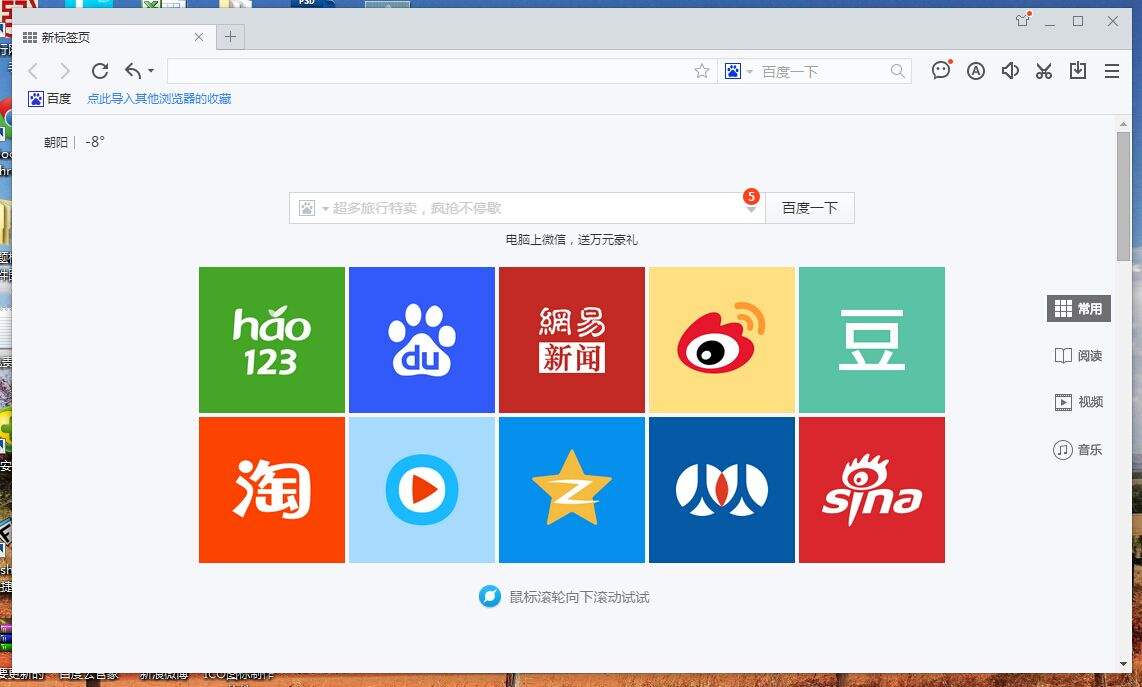Viewport: 1142px width, 687px height.
Task: Open the scissors screenshot tool
Action: pyautogui.click(x=1044, y=71)
